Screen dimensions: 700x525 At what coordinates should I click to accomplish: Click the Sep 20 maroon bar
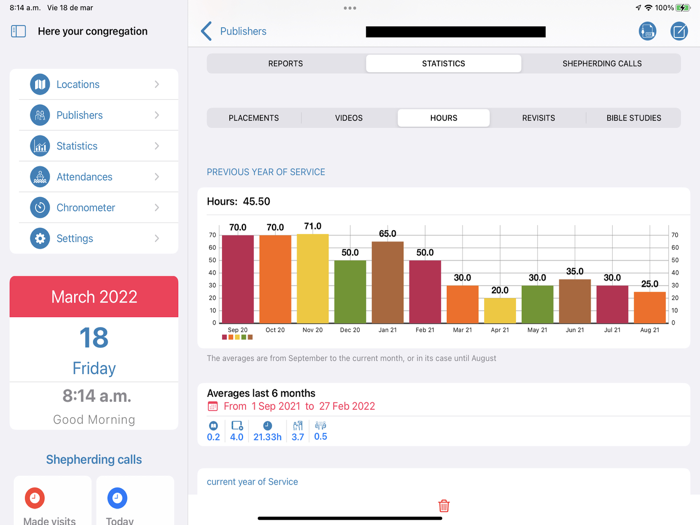click(238, 279)
